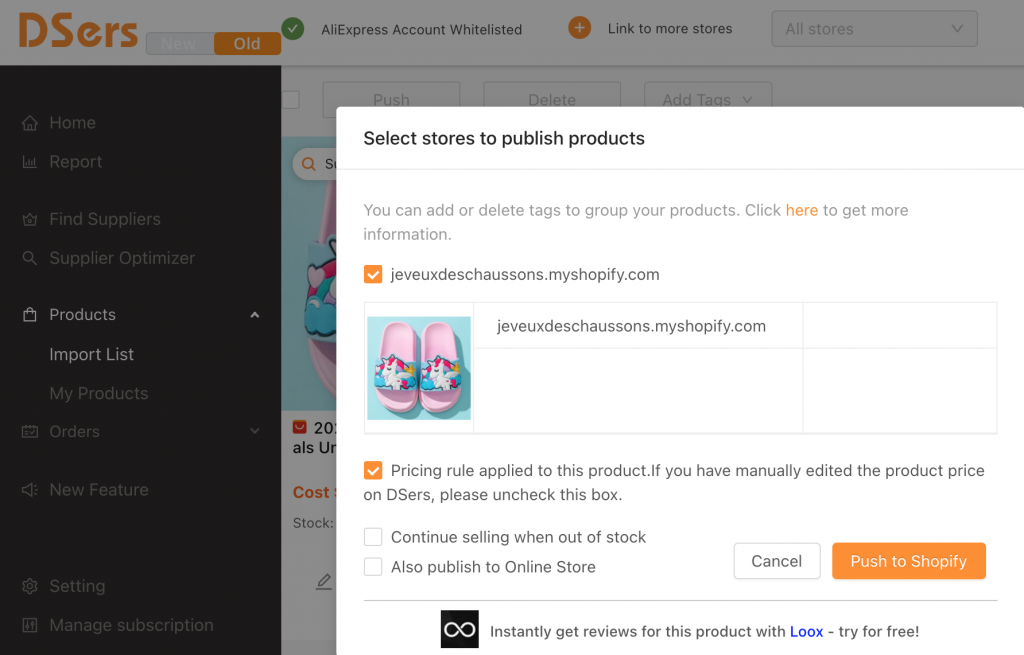Click the AliExpress Account Whitelisted text
This screenshot has height=655, width=1024.
[422, 29]
